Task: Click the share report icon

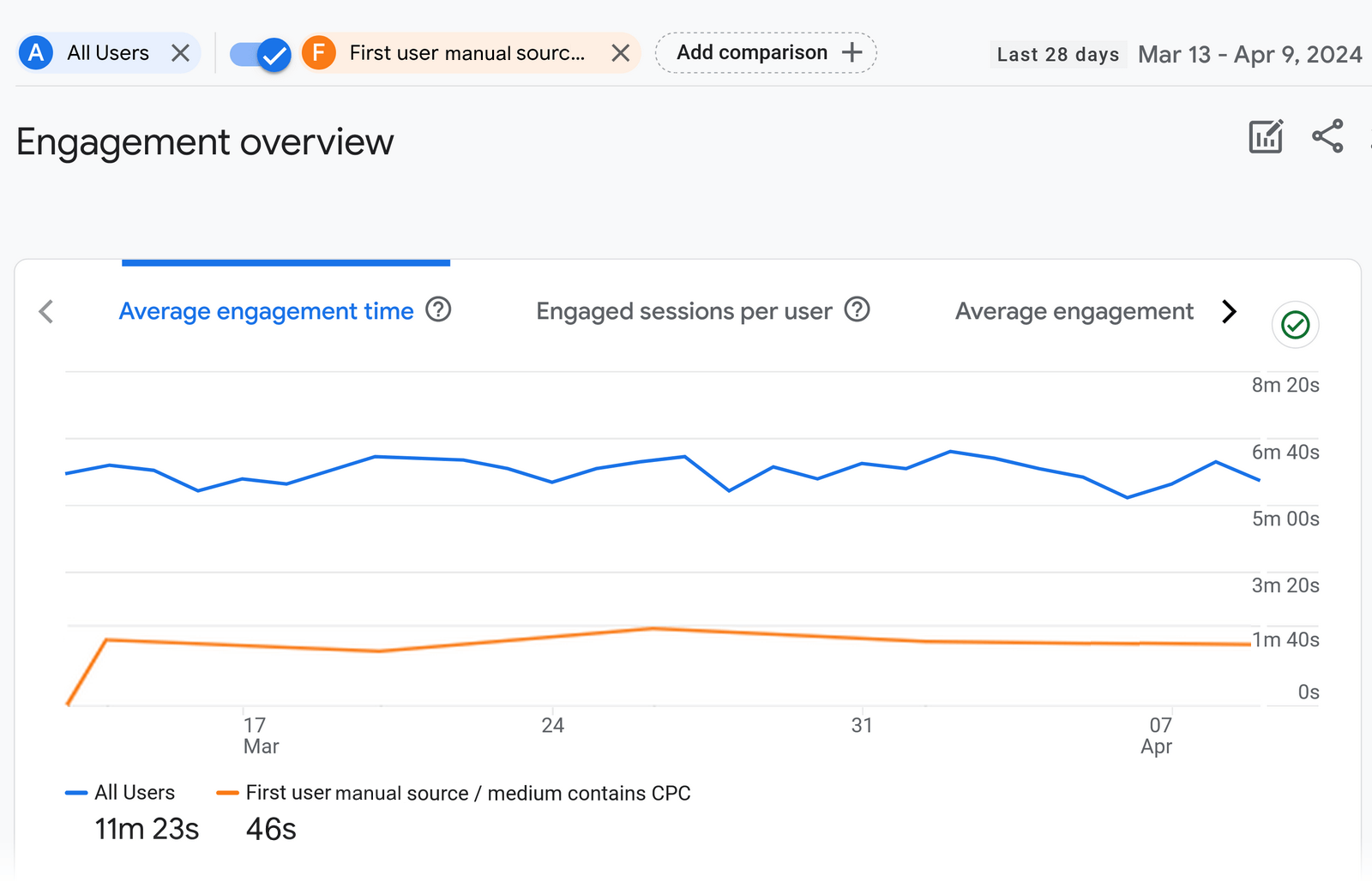Action: pos(1327,136)
